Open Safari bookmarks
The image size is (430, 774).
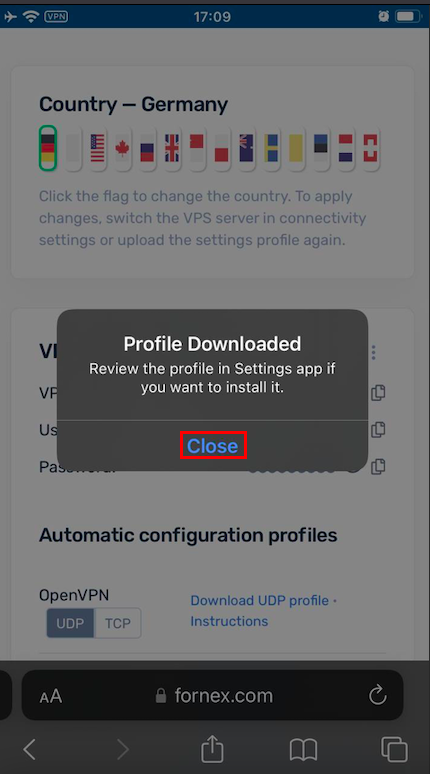pyautogui.click(x=303, y=750)
